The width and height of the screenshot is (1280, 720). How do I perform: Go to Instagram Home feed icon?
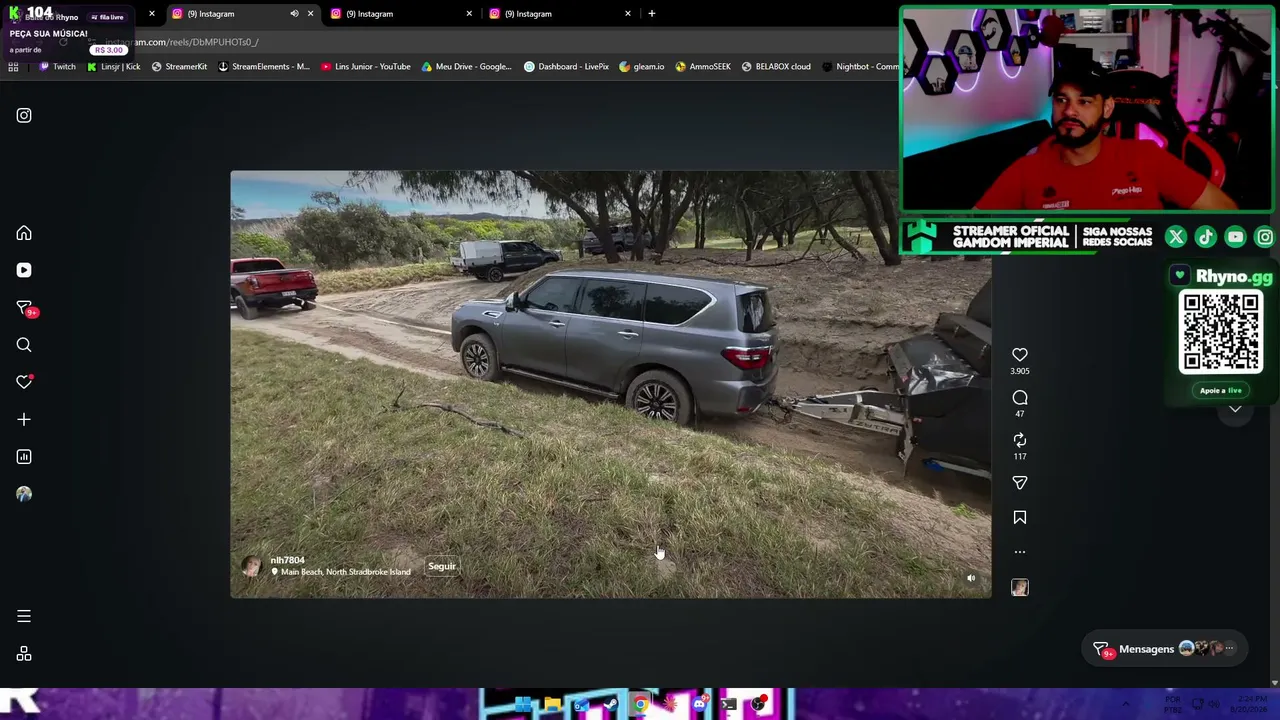click(x=24, y=233)
